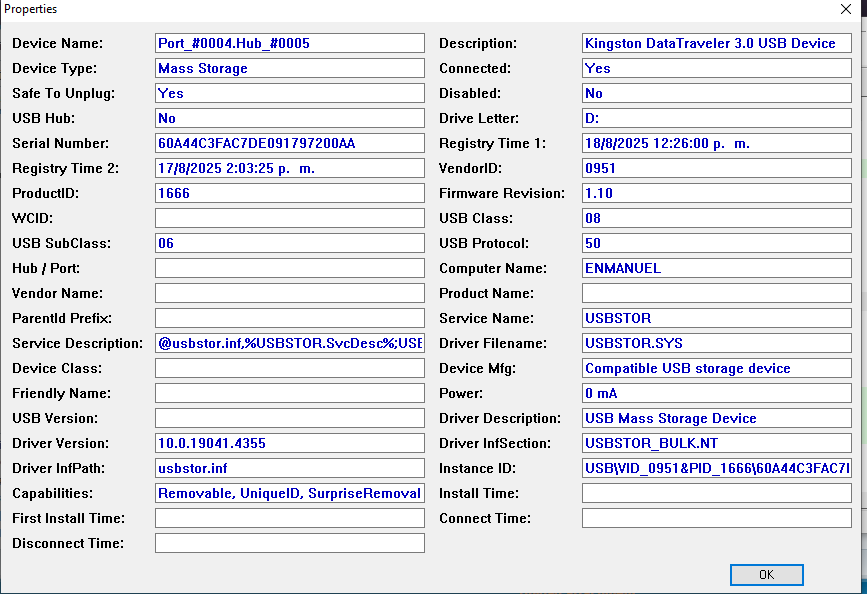Click the Power field 0 mA
The width and height of the screenshot is (867, 594).
pos(717,393)
